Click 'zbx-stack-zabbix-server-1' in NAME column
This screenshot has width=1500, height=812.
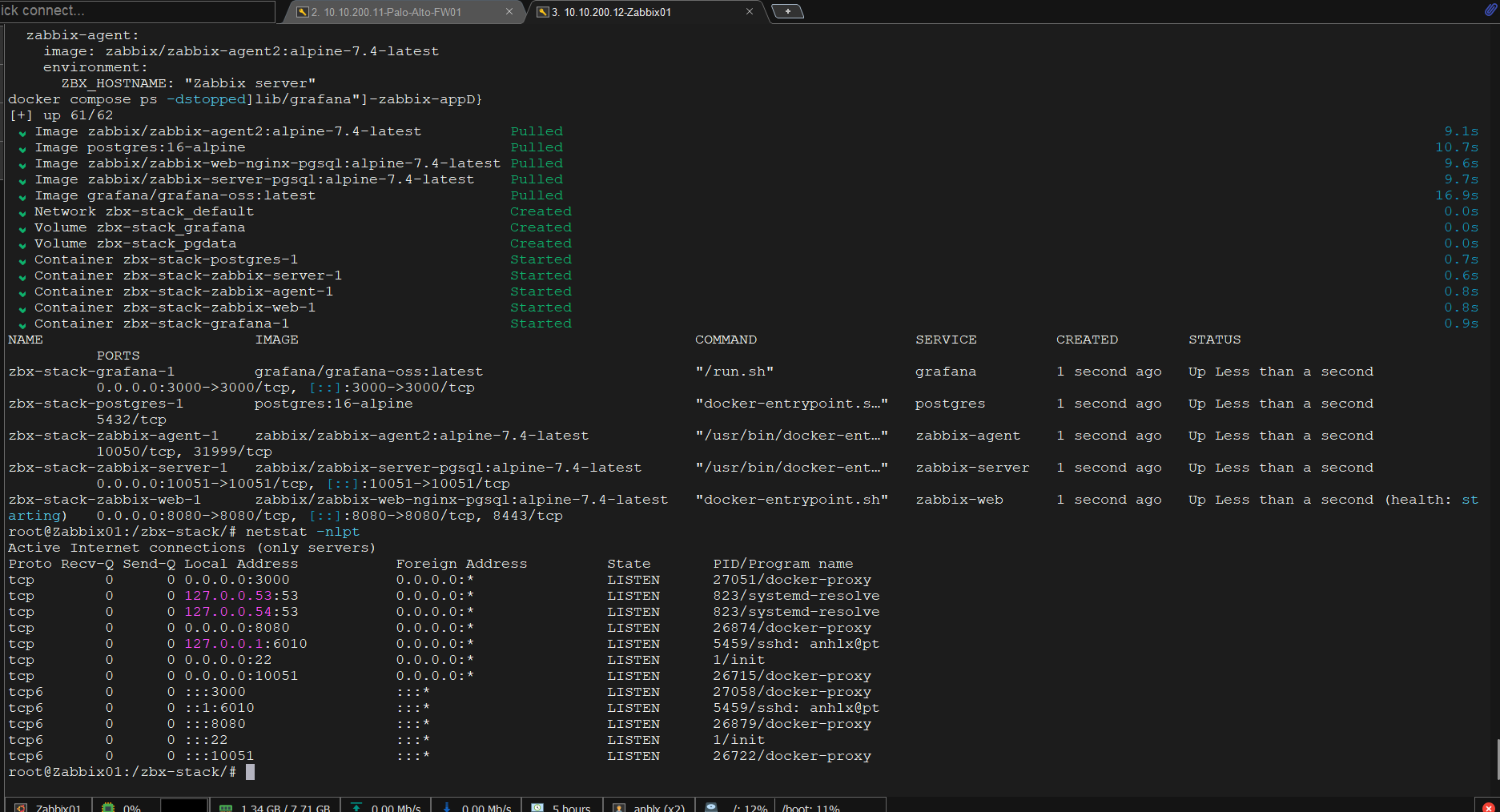click(x=118, y=468)
